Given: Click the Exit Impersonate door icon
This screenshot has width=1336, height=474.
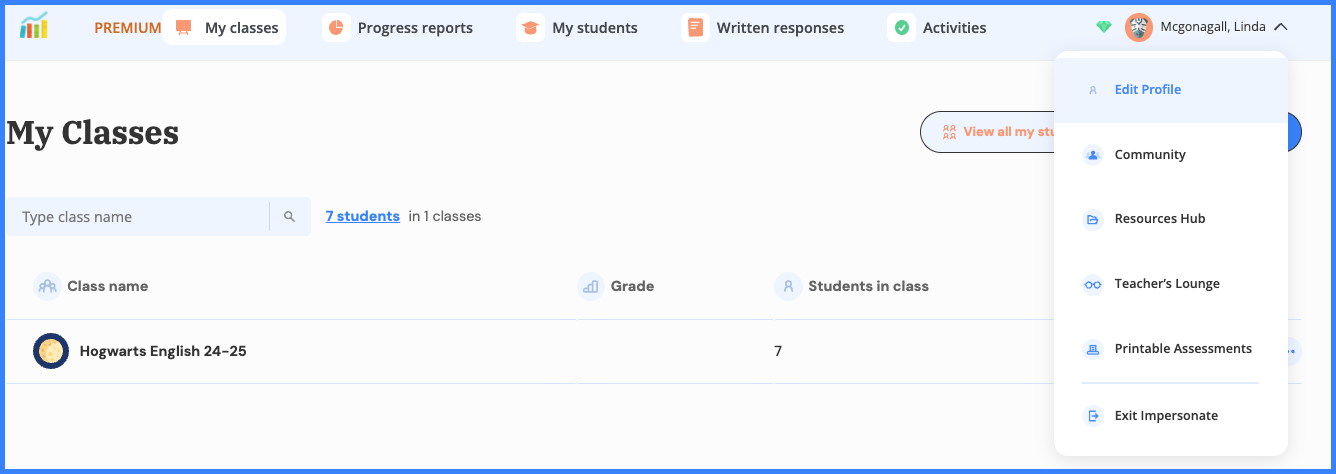Looking at the screenshot, I should coord(1093,416).
